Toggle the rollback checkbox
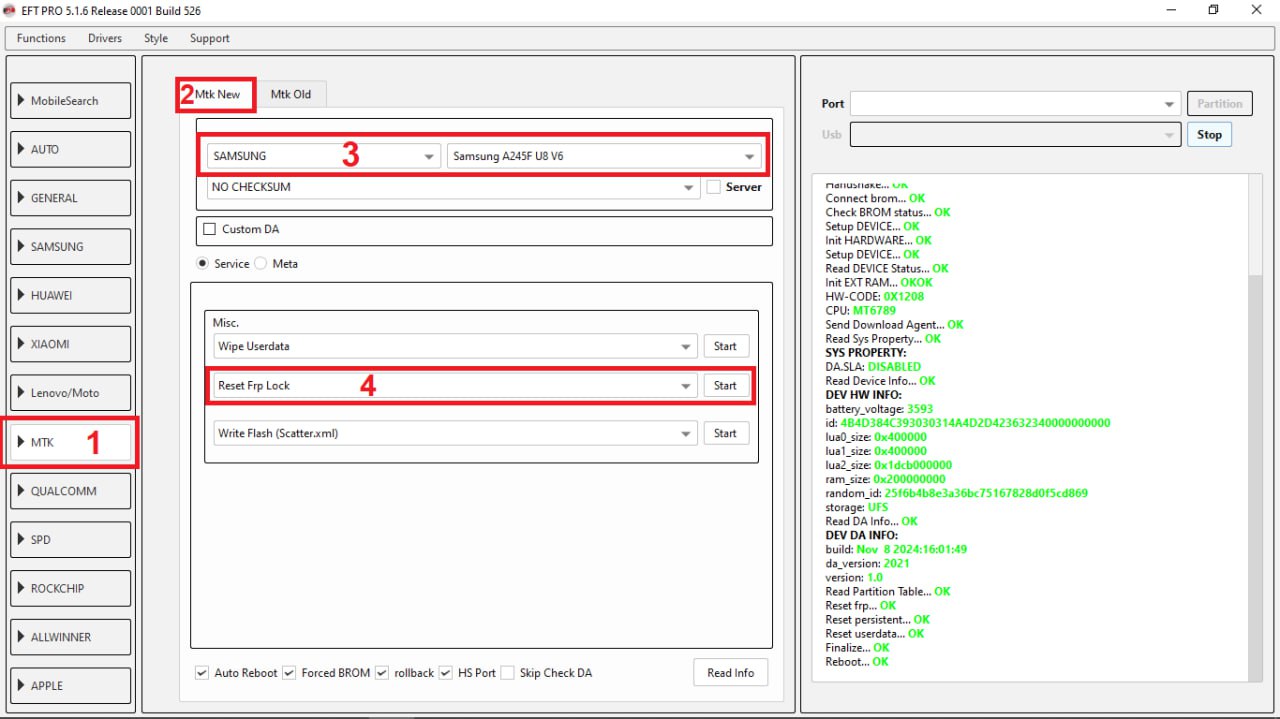This screenshot has height=719, width=1280. (382, 673)
